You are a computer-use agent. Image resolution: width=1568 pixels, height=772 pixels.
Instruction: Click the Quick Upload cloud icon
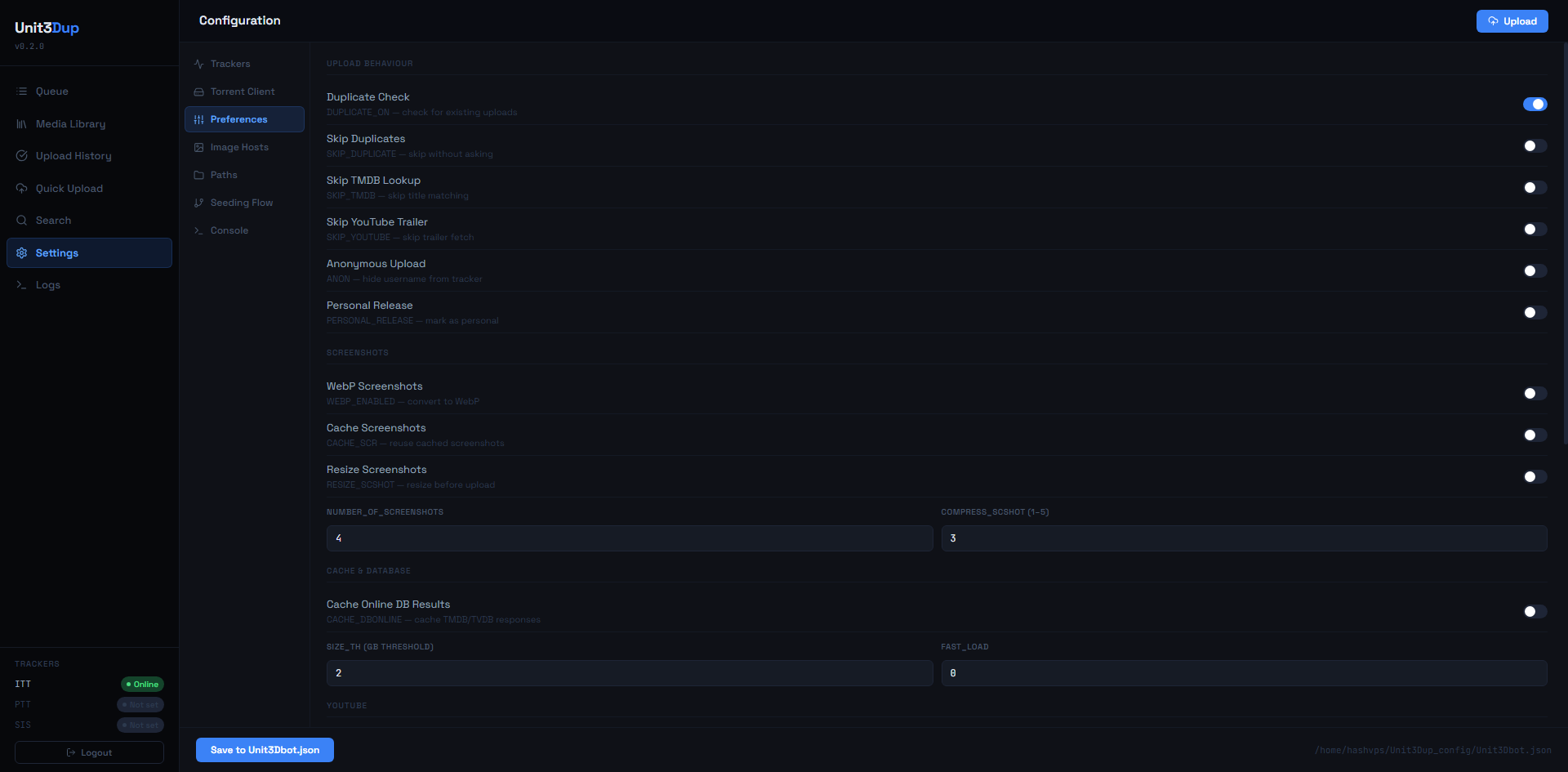21,188
